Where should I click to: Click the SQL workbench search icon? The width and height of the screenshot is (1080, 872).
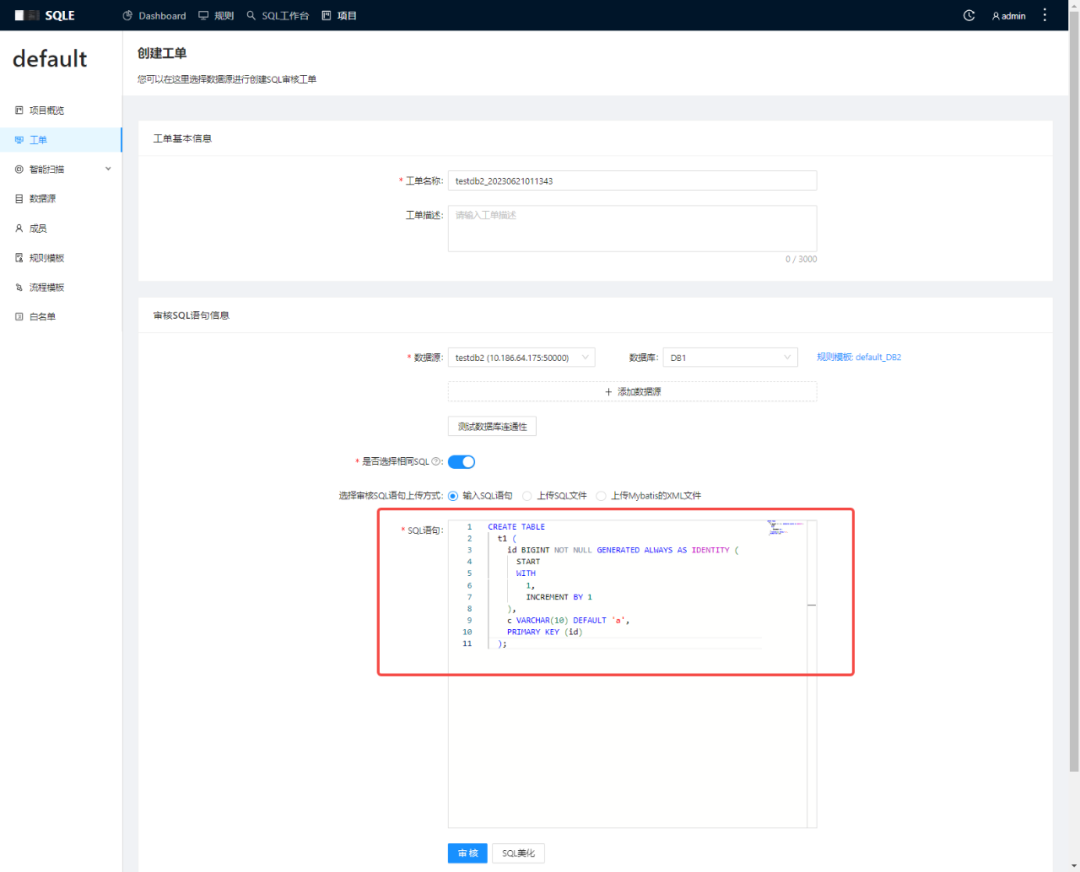coord(251,15)
